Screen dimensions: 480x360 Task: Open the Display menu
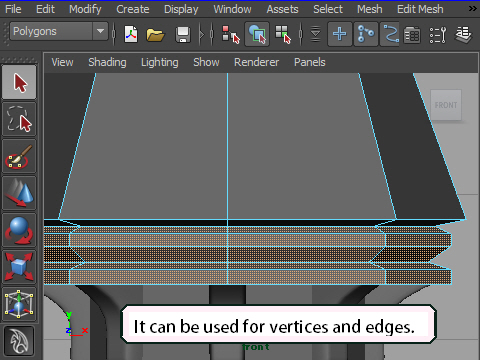tap(181, 9)
